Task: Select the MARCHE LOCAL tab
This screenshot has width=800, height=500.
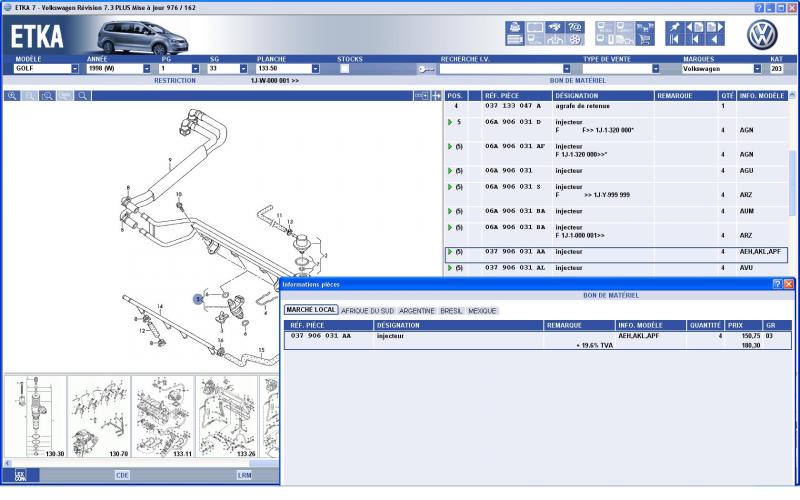Action: coord(311,310)
